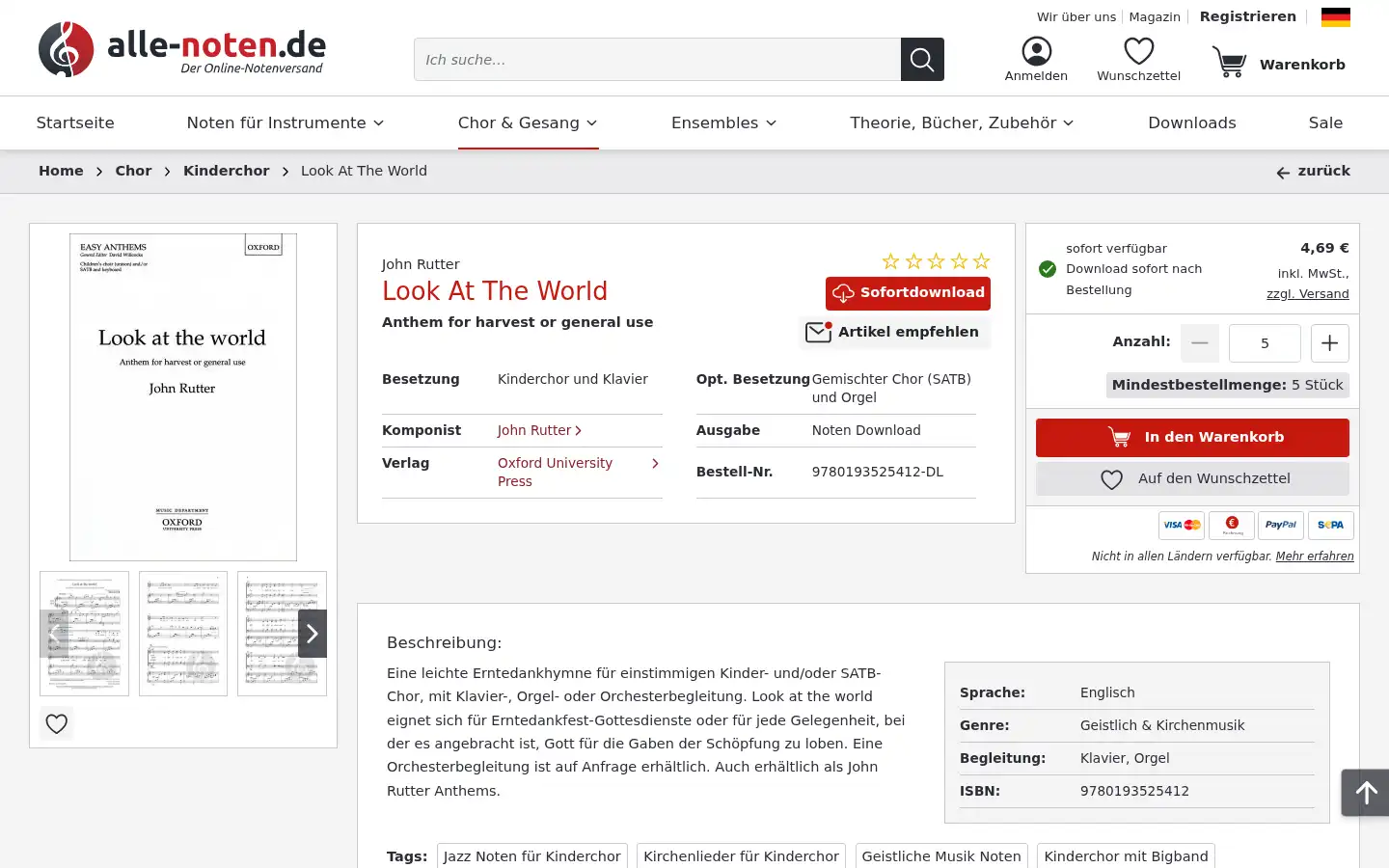Click Auf den Wunschzettel button
This screenshot has height=868, width=1389.
point(1192,479)
